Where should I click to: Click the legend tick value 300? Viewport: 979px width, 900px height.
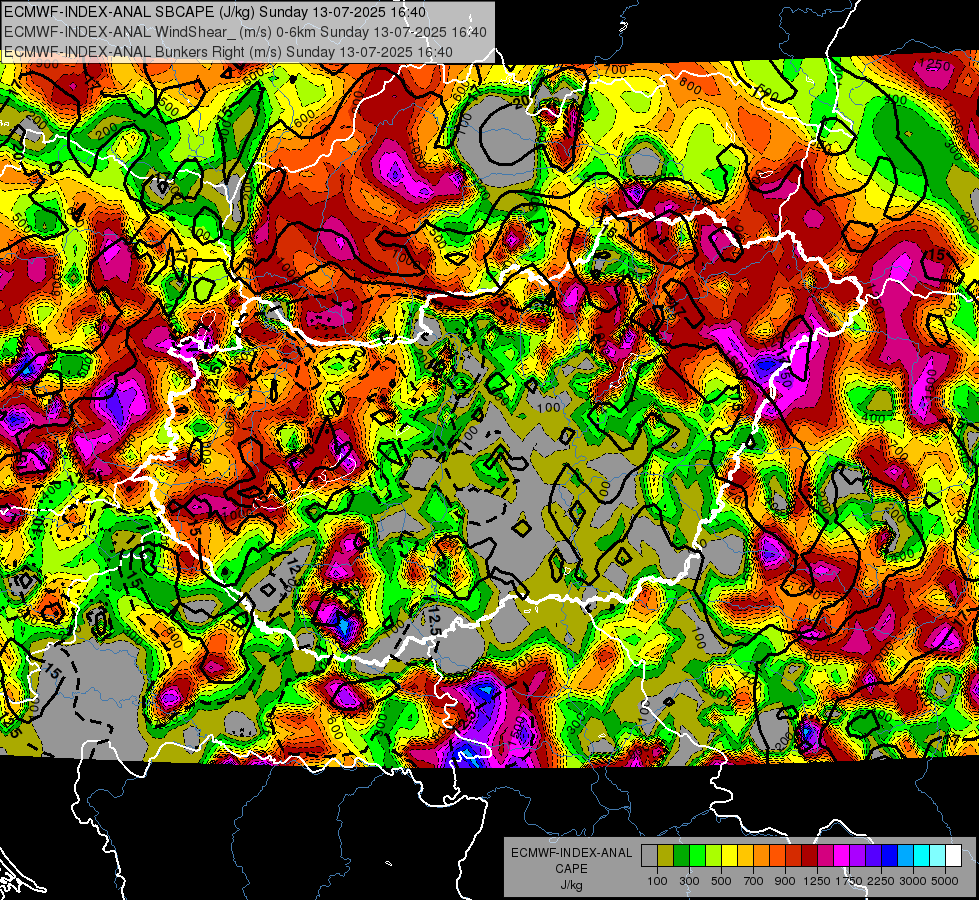689,881
